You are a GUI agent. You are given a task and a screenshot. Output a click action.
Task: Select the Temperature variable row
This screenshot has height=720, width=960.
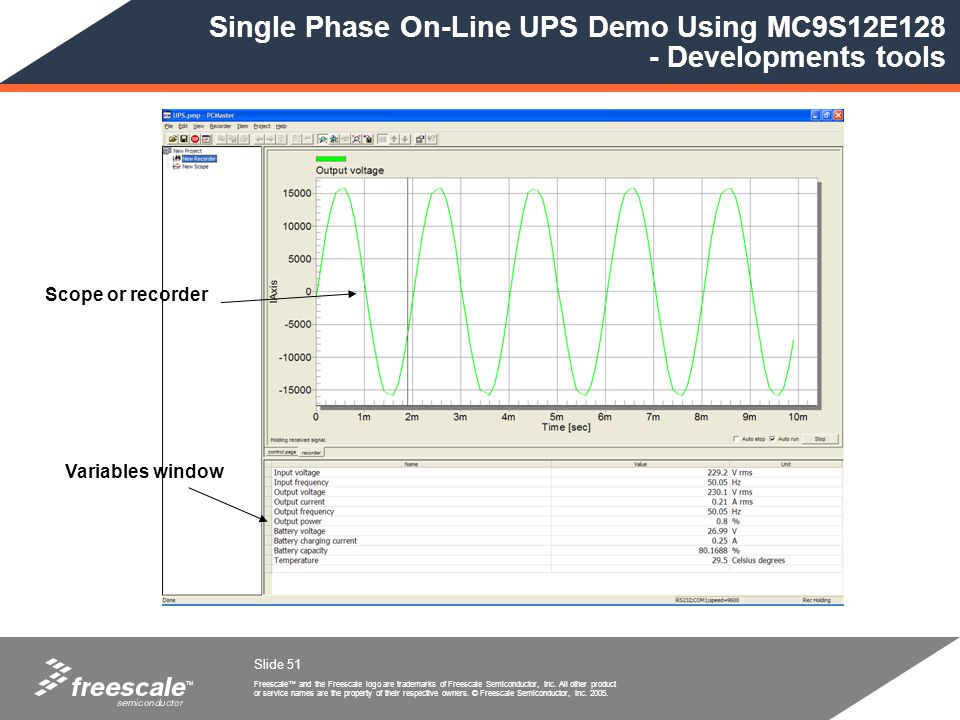[x=557, y=561]
